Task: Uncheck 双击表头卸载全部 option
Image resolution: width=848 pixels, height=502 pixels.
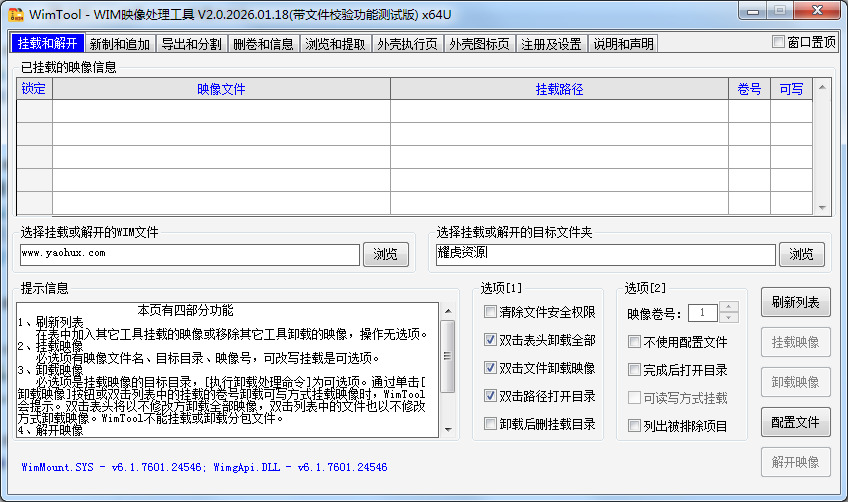Action: tap(490, 340)
